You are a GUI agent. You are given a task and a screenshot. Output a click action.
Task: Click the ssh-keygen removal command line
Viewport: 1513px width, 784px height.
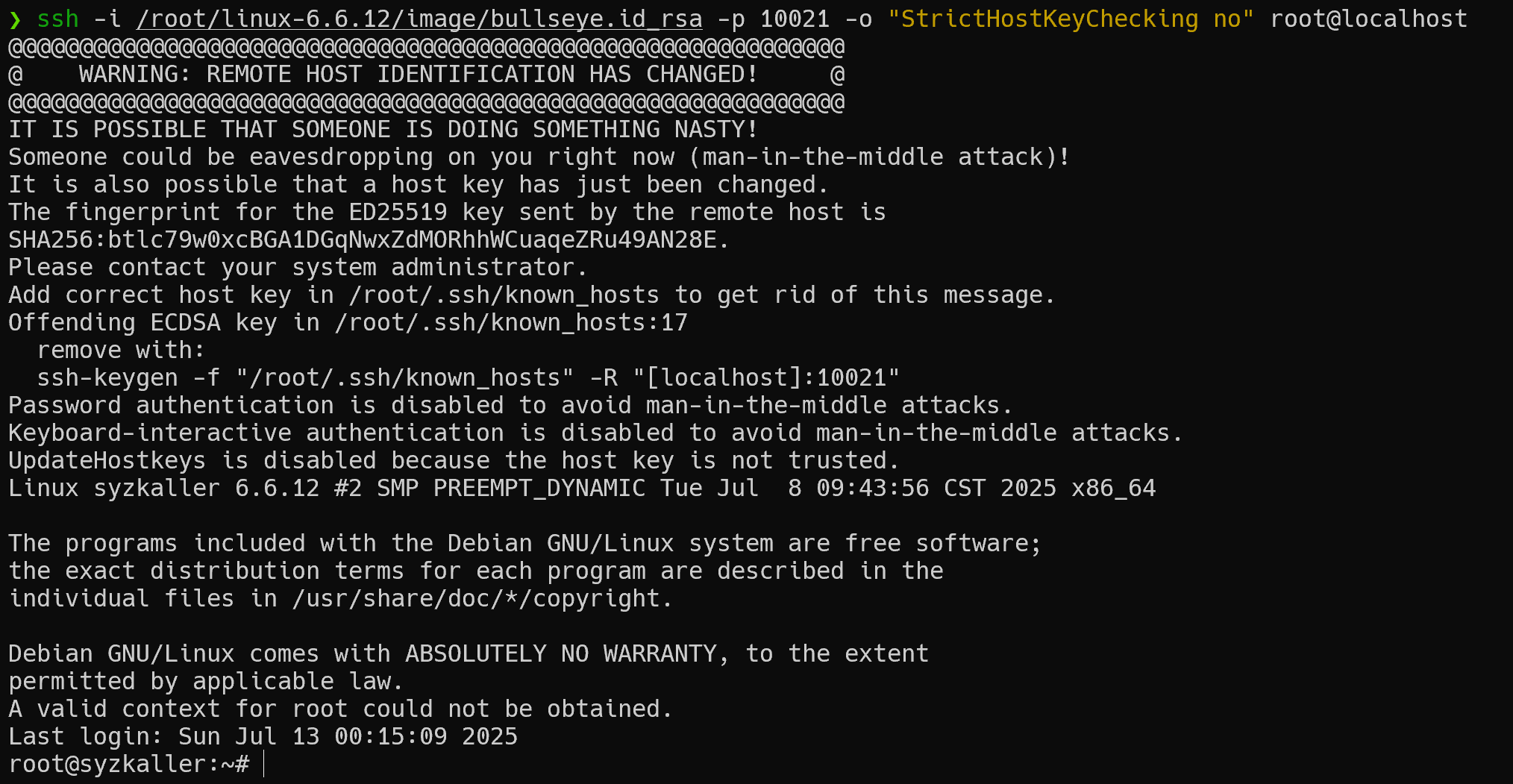click(x=468, y=378)
